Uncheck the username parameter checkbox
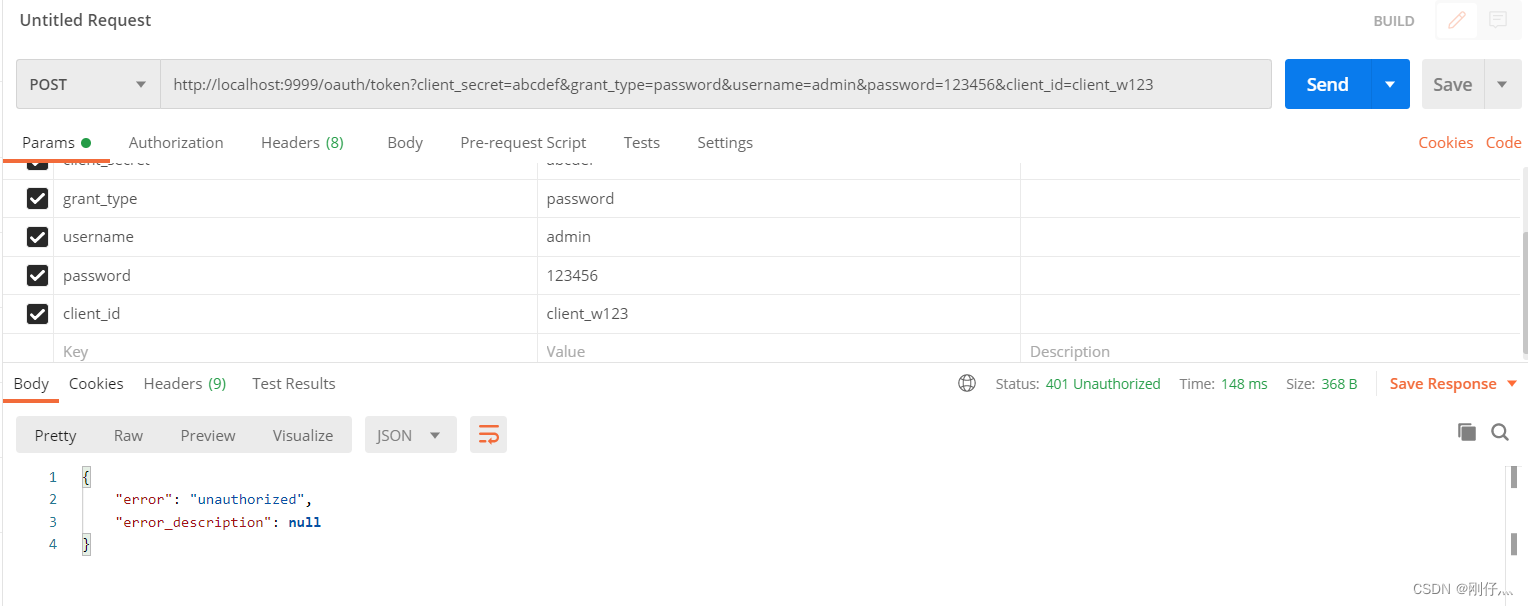Viewport: 1528px width, 606px height. [37, 237]
